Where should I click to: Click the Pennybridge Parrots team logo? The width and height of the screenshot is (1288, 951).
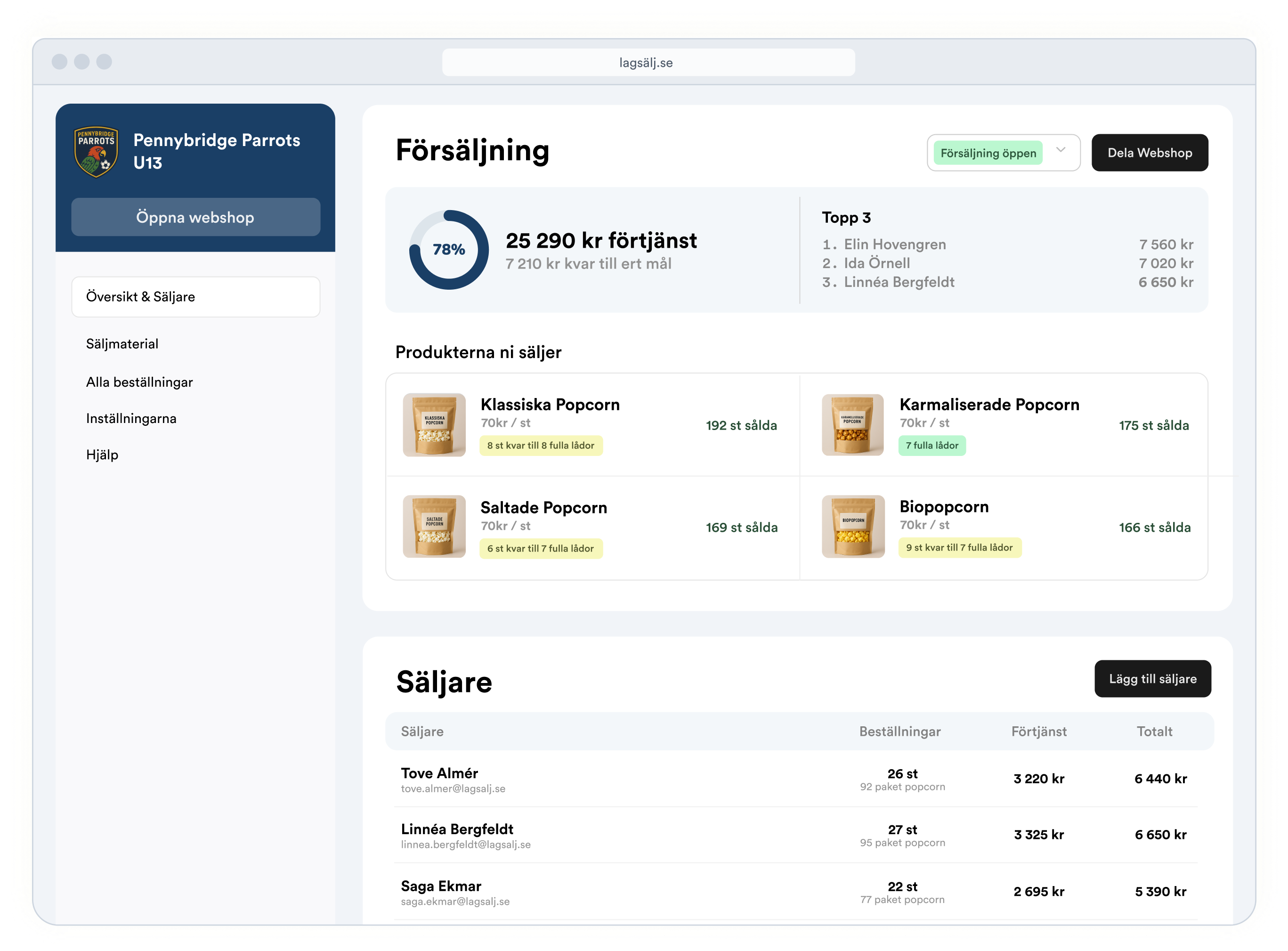click(96, 152)
